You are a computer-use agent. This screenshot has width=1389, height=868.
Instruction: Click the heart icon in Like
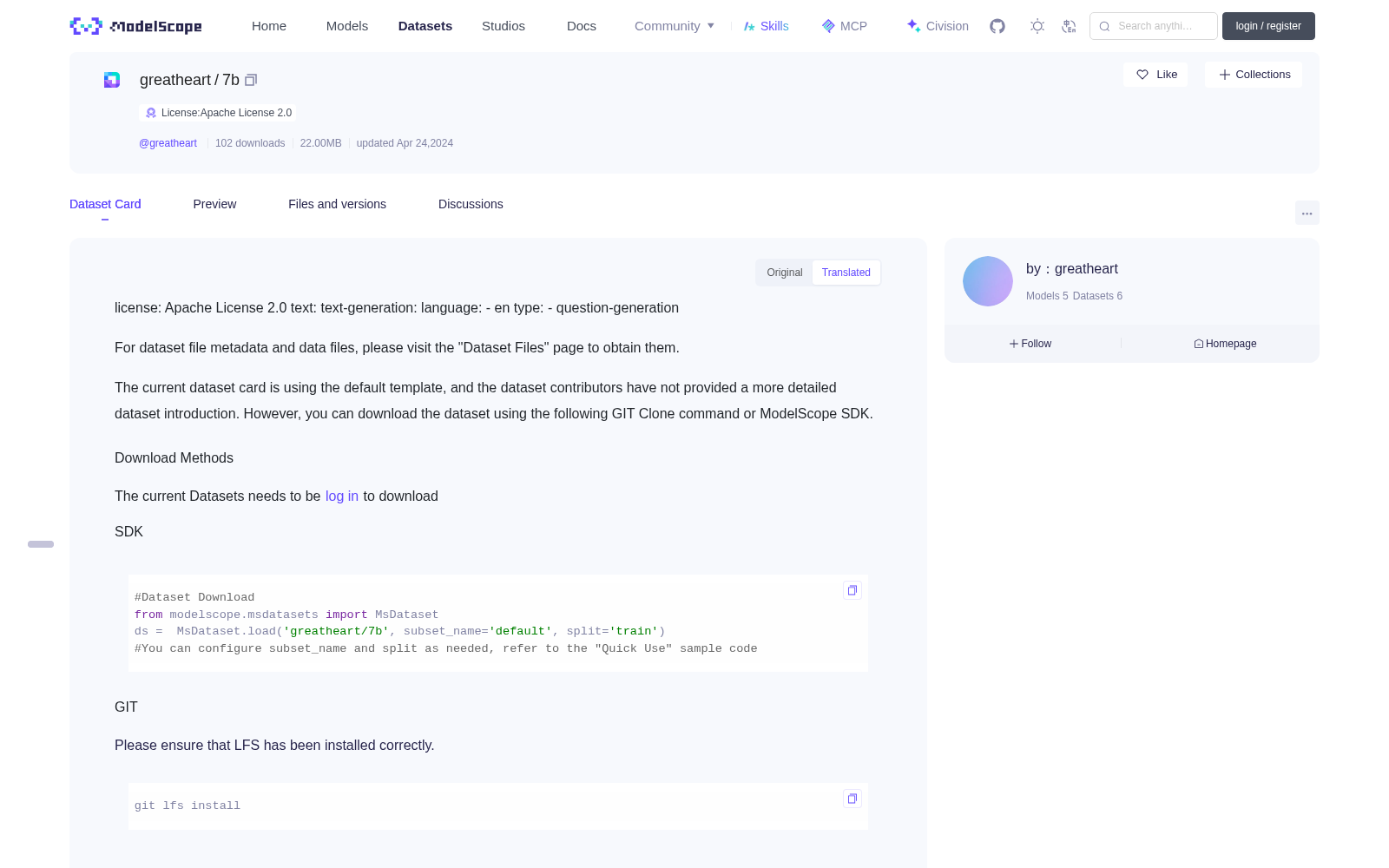(1142, 75)
